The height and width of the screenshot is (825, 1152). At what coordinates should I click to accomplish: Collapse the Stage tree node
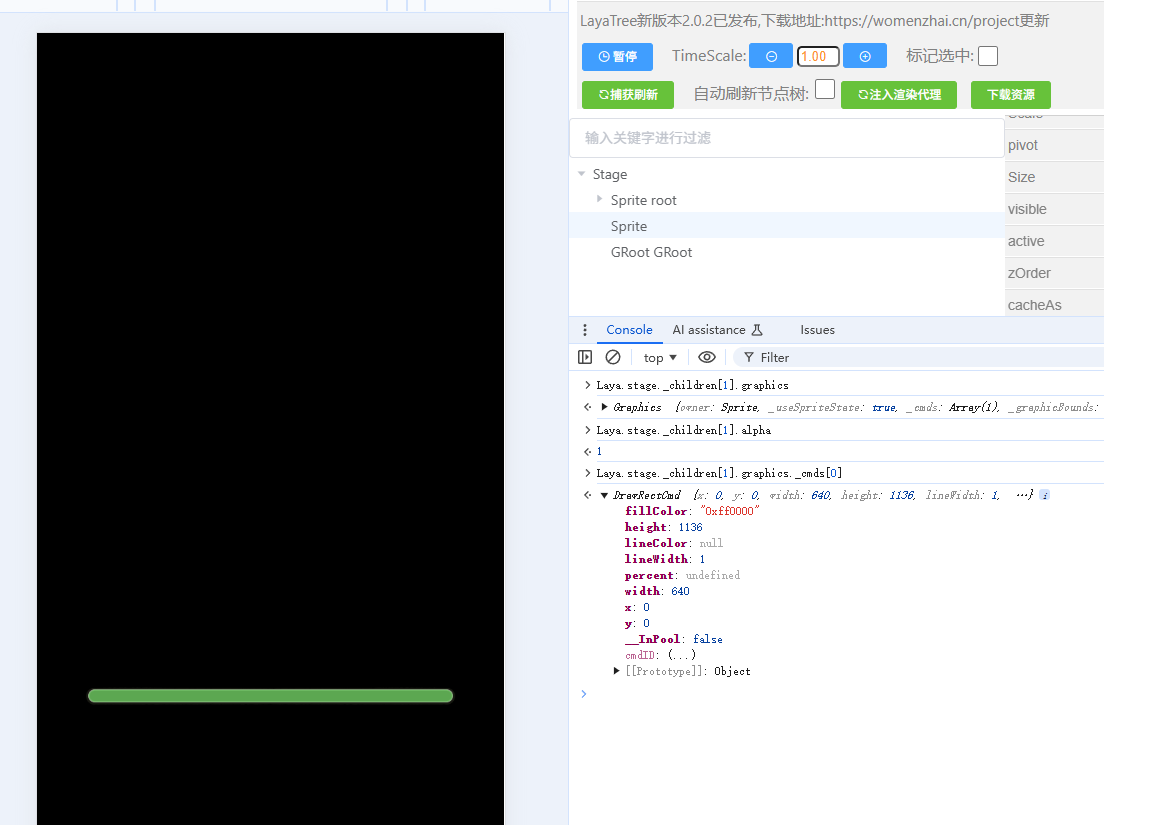(x=581, y=174)
